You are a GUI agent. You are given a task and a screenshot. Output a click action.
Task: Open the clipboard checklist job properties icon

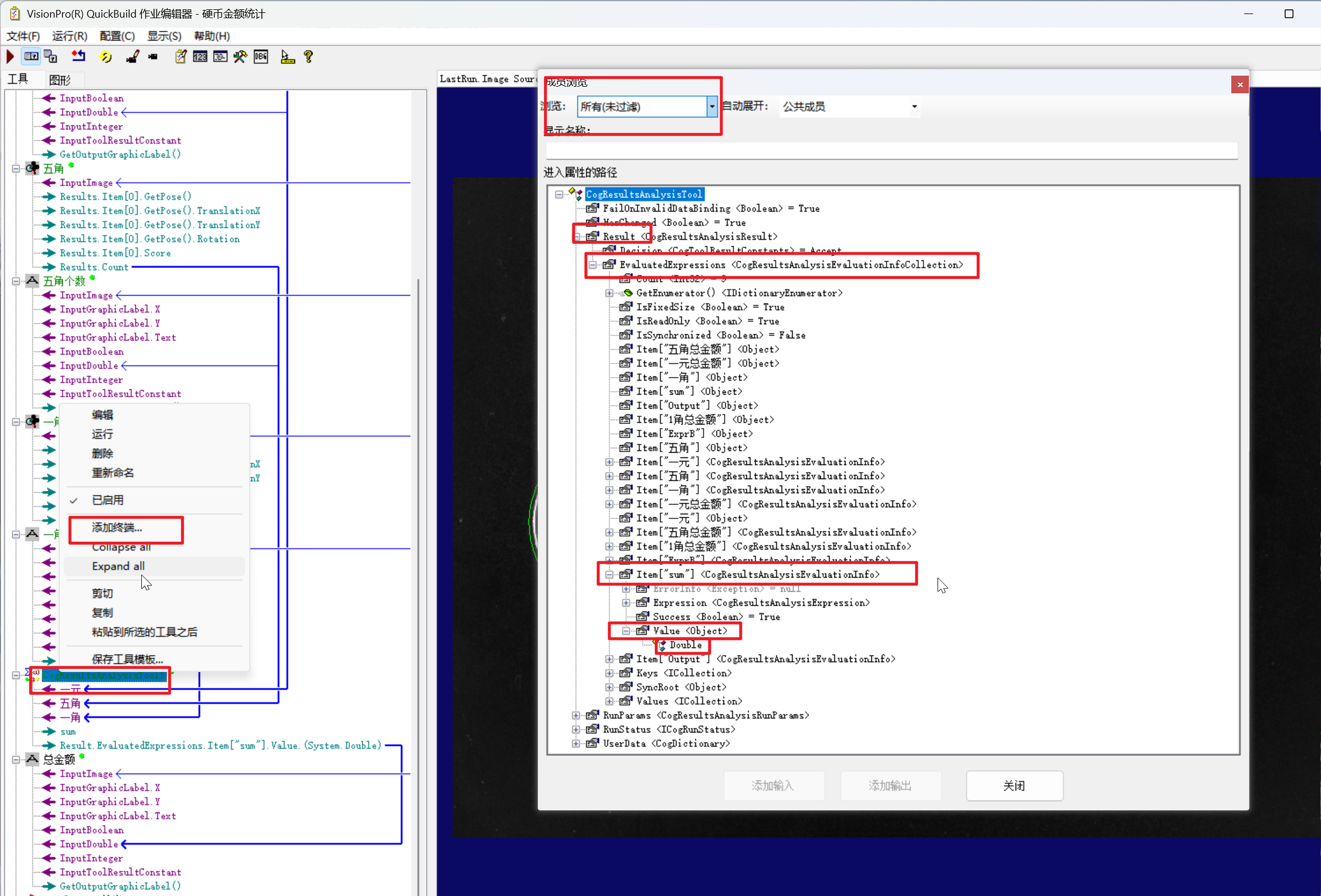click(x=181, y=57)
